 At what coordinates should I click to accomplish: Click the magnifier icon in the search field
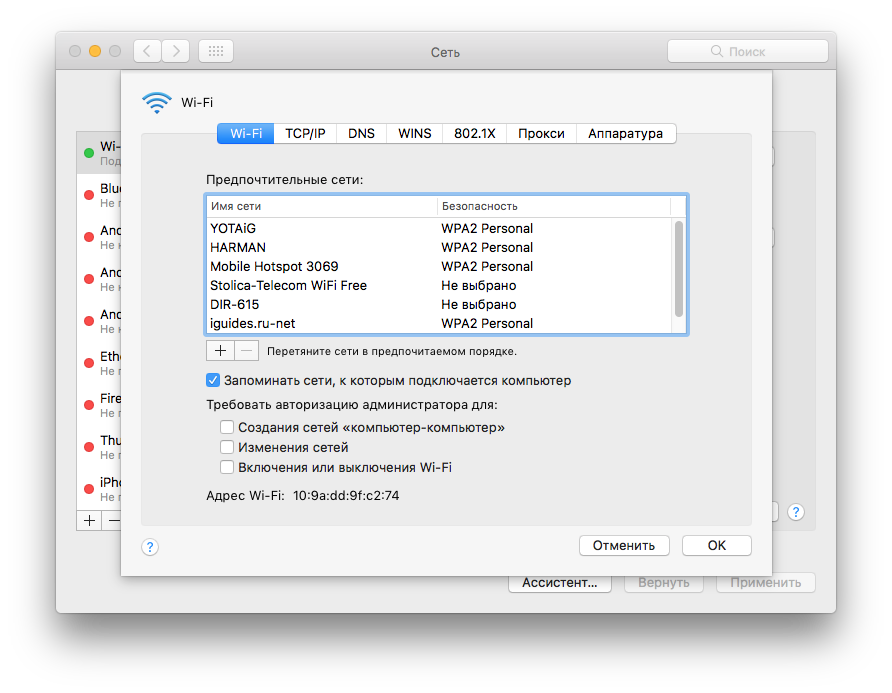coord(717,51)
